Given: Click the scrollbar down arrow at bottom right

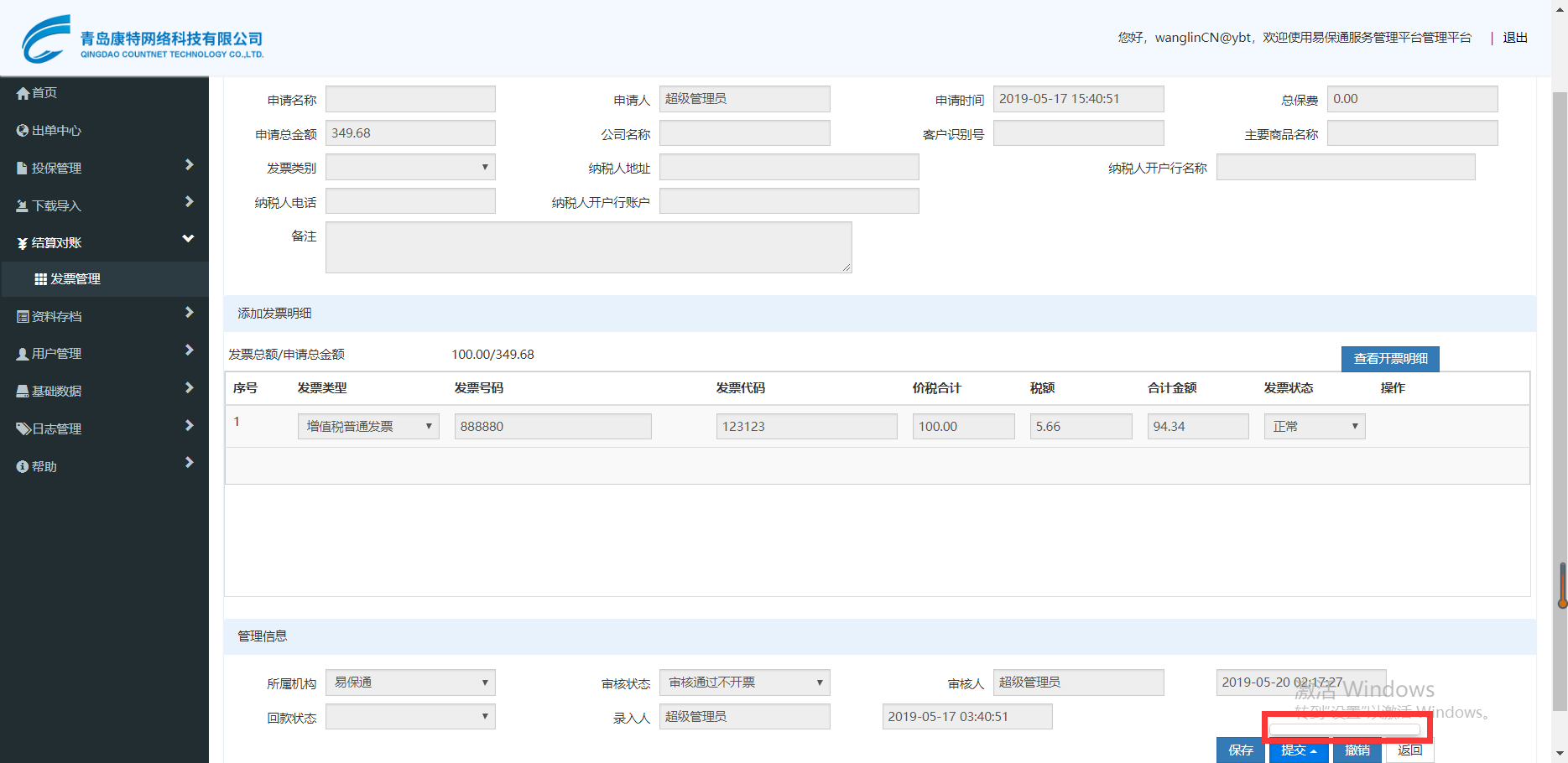Looking at the screenshot, I should coord(1560,754).
